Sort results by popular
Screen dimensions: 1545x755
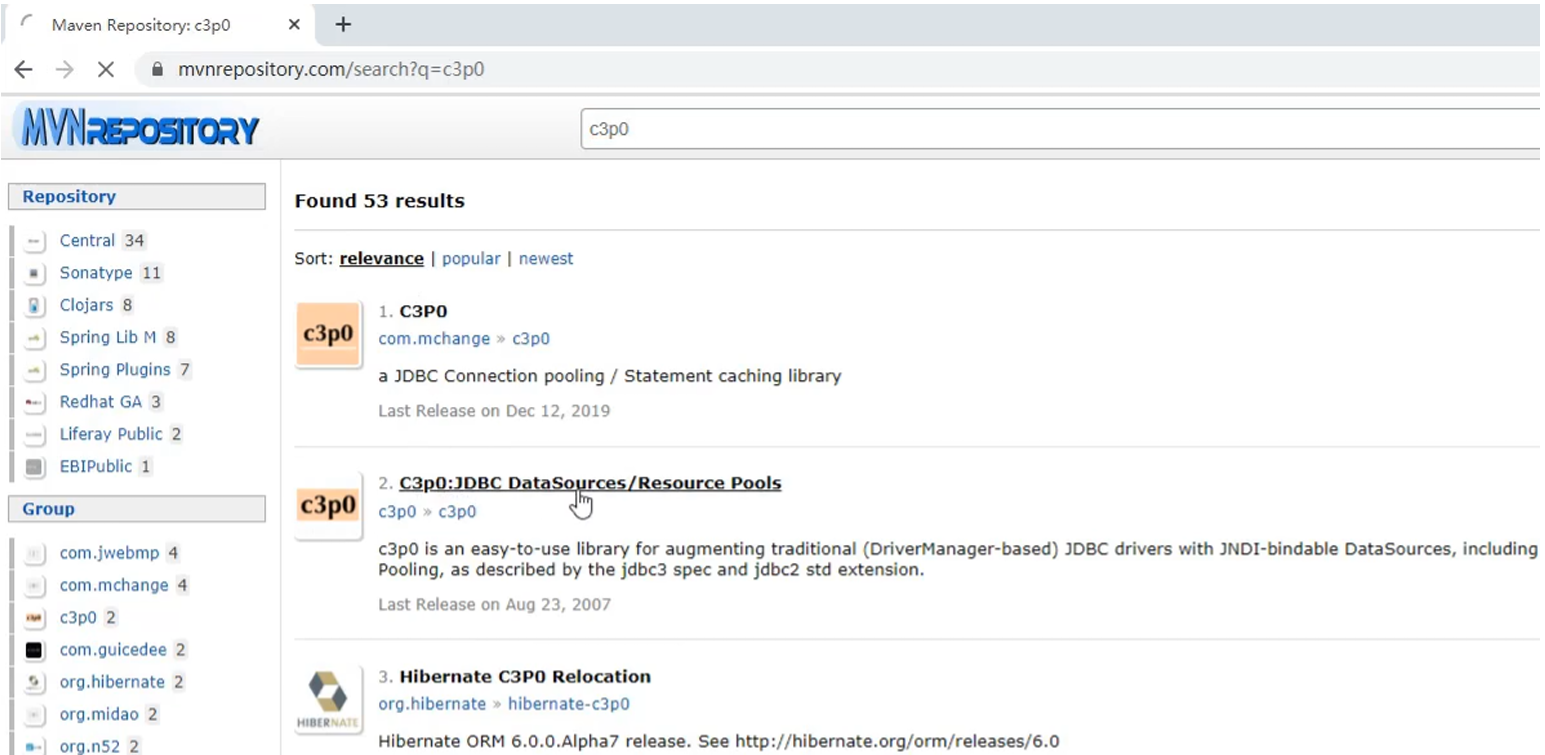click(x=471, y=258)
